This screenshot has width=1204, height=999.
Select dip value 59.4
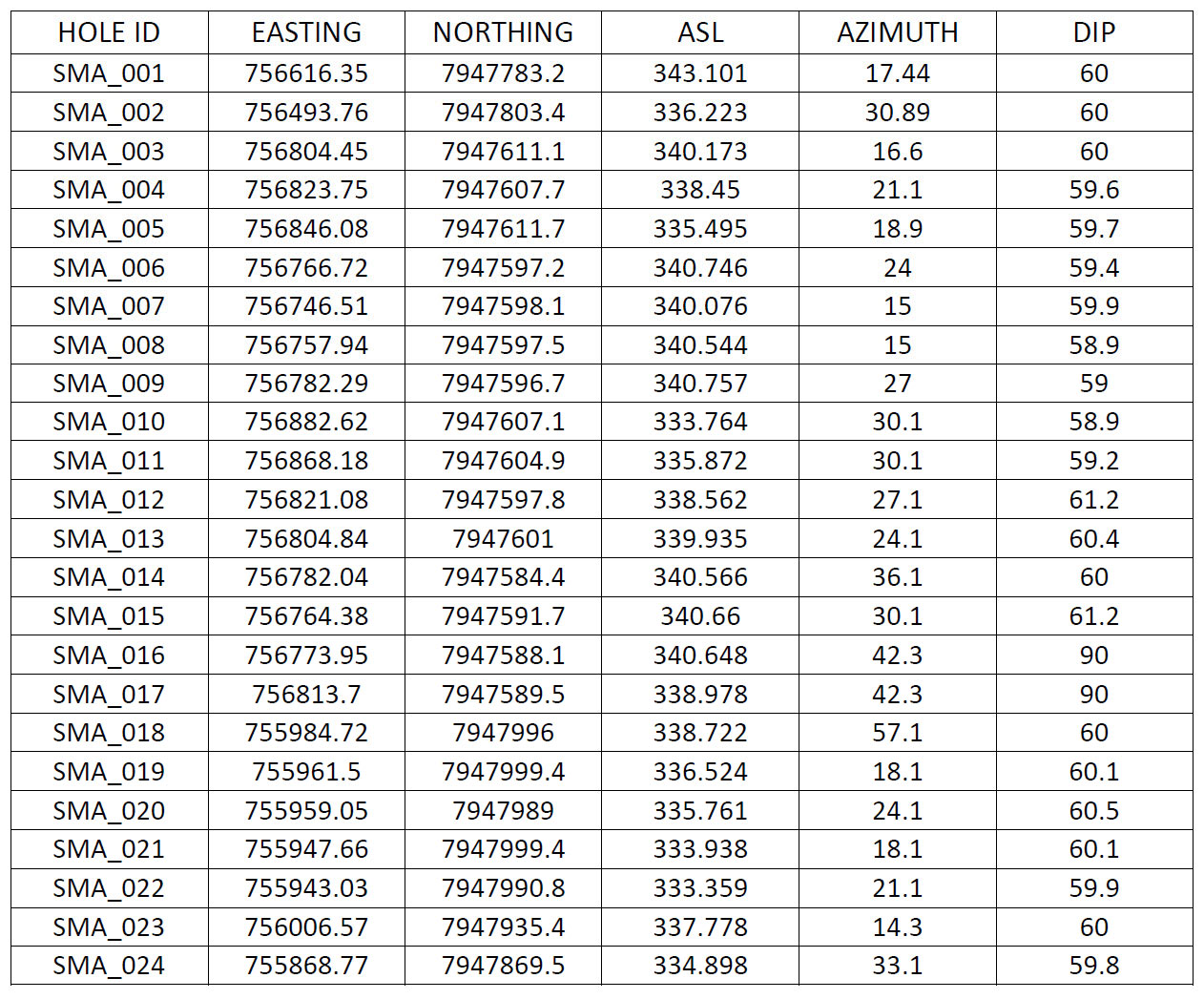[1093, 268]
